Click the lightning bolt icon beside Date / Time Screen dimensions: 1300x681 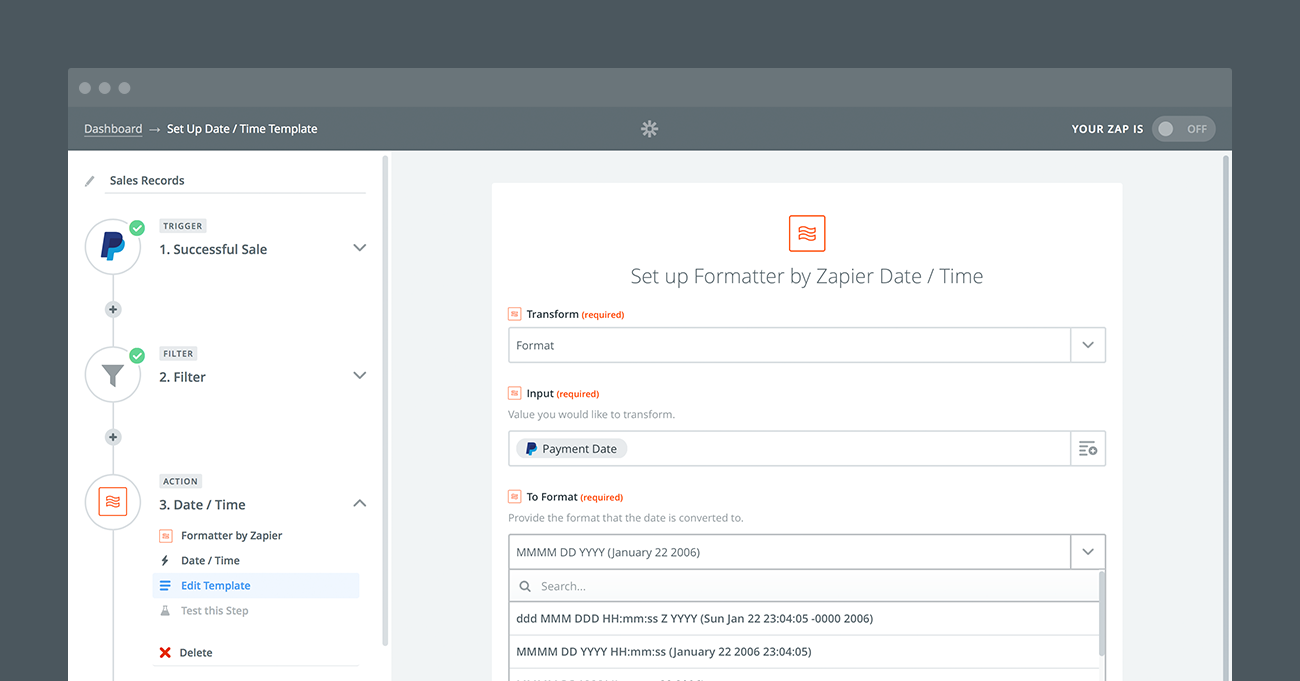pyautogui.click(x=165, y=561)
